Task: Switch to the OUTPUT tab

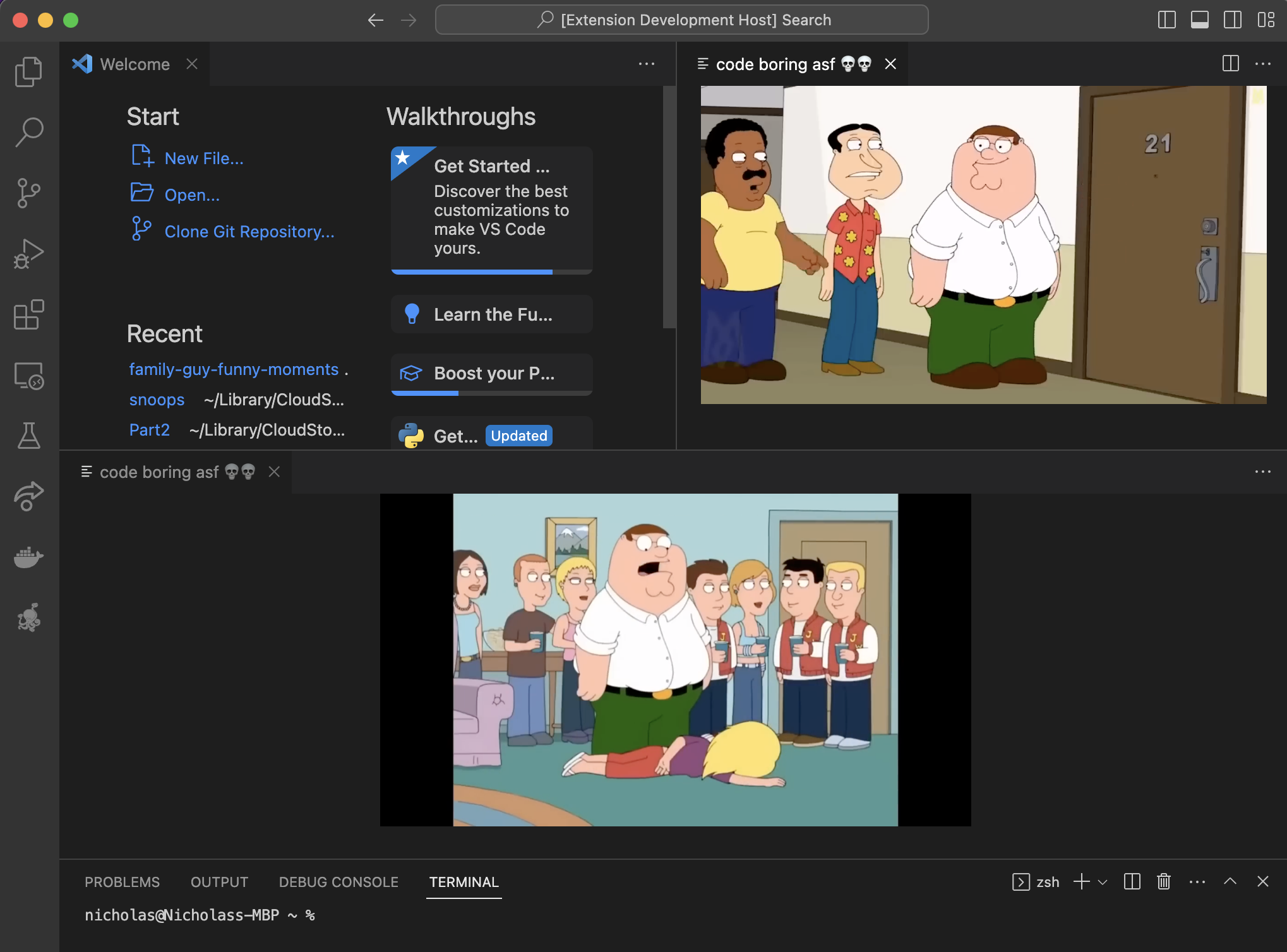Action: pos(218,882)
